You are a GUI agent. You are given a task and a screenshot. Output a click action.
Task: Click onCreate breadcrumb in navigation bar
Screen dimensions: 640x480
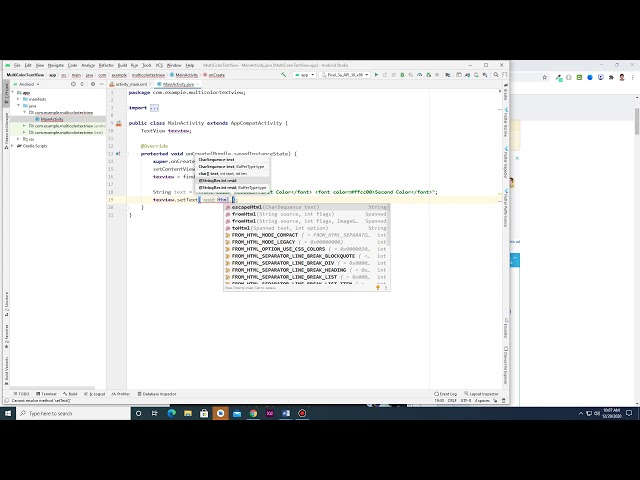click(214, 75)
